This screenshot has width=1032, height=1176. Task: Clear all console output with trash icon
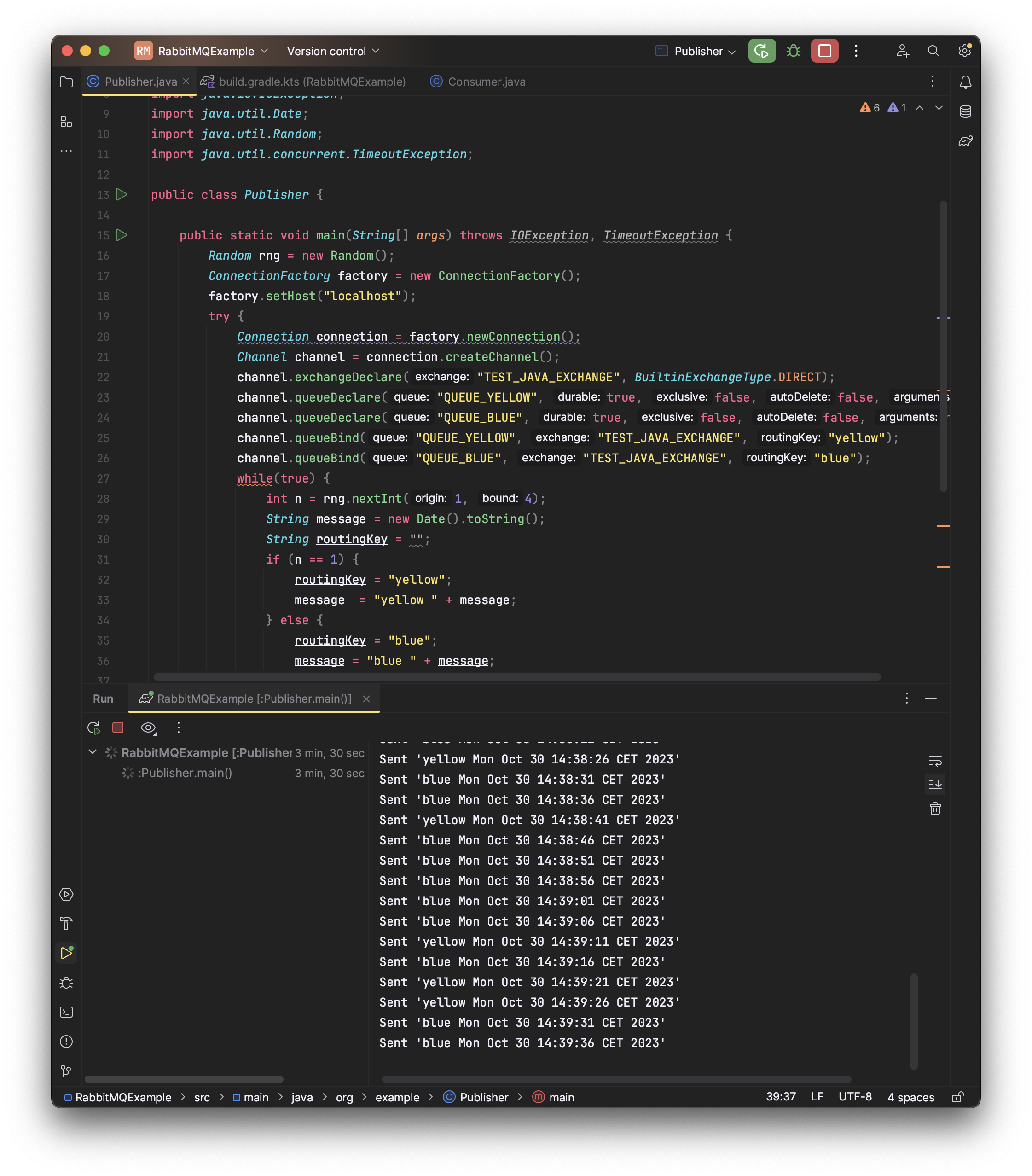click(935, 809)
